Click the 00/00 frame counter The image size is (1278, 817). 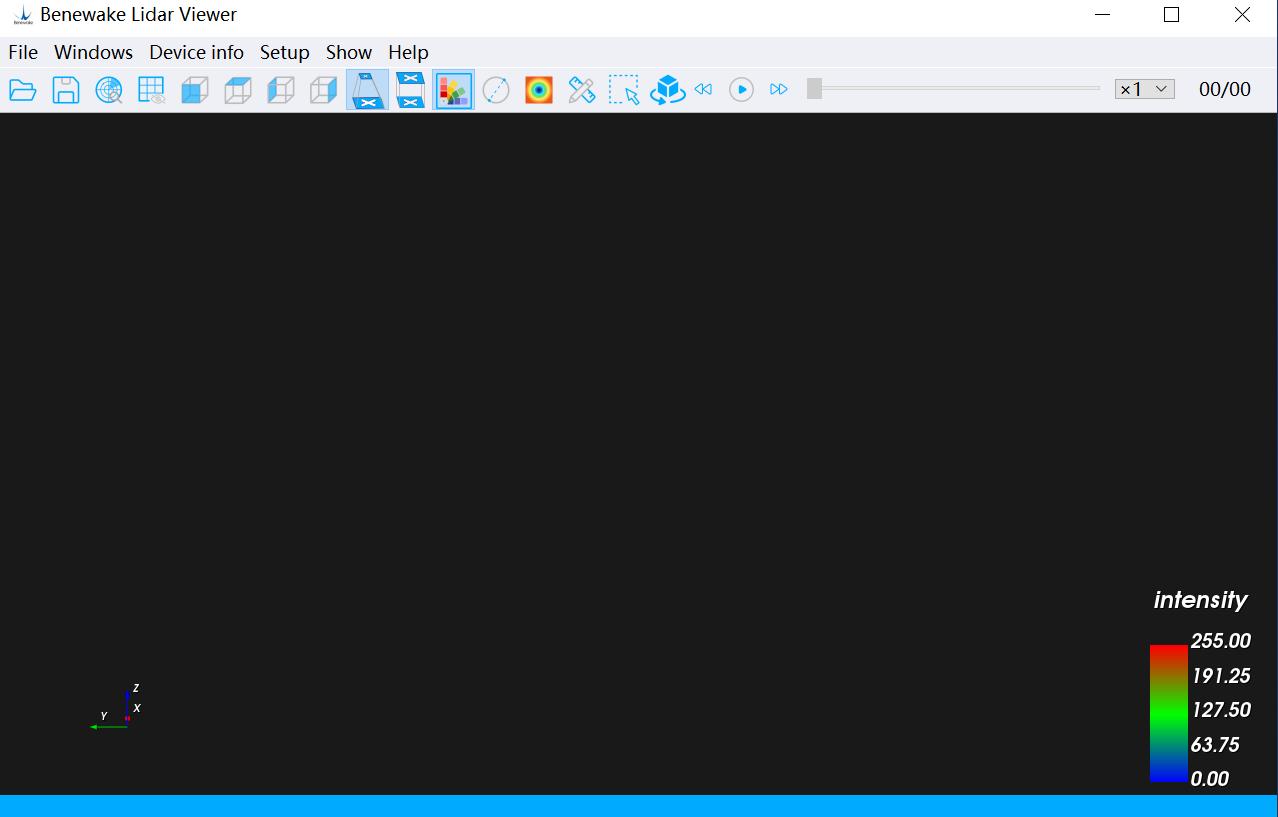click(1225, 89)
